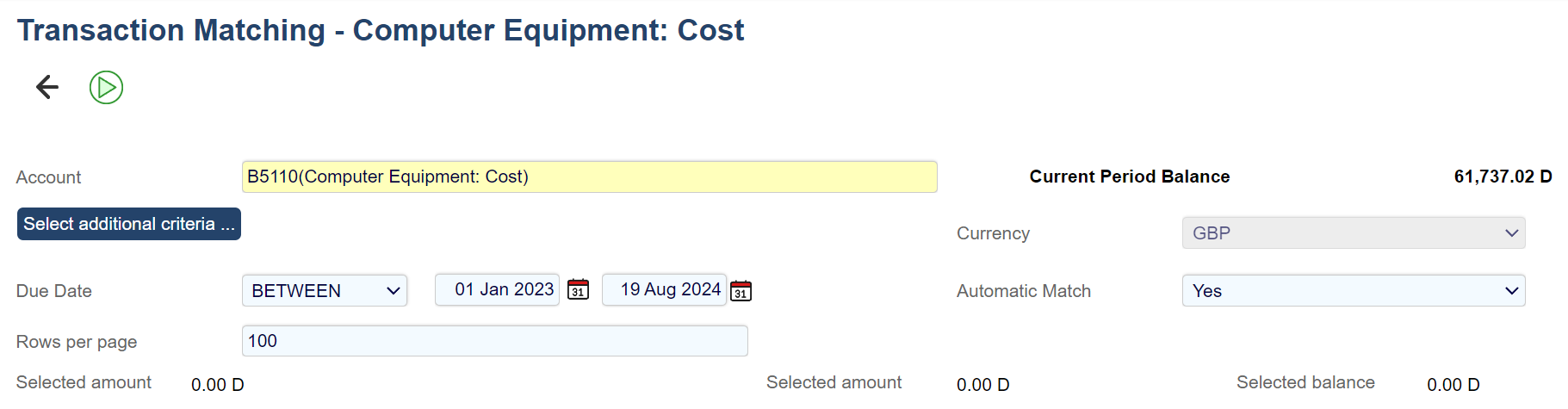Click the back arrow icon
This screenshot has height=409, width=1568.
click(47, 87)
